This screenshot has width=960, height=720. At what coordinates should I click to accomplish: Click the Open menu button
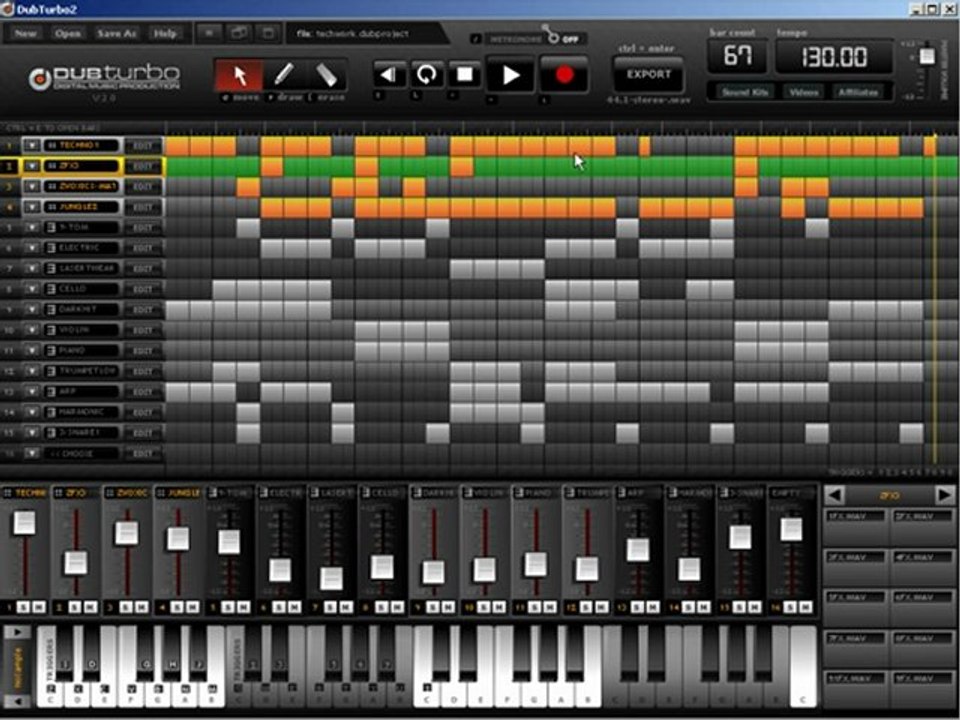pyautogui.click(x=67, y=33)
